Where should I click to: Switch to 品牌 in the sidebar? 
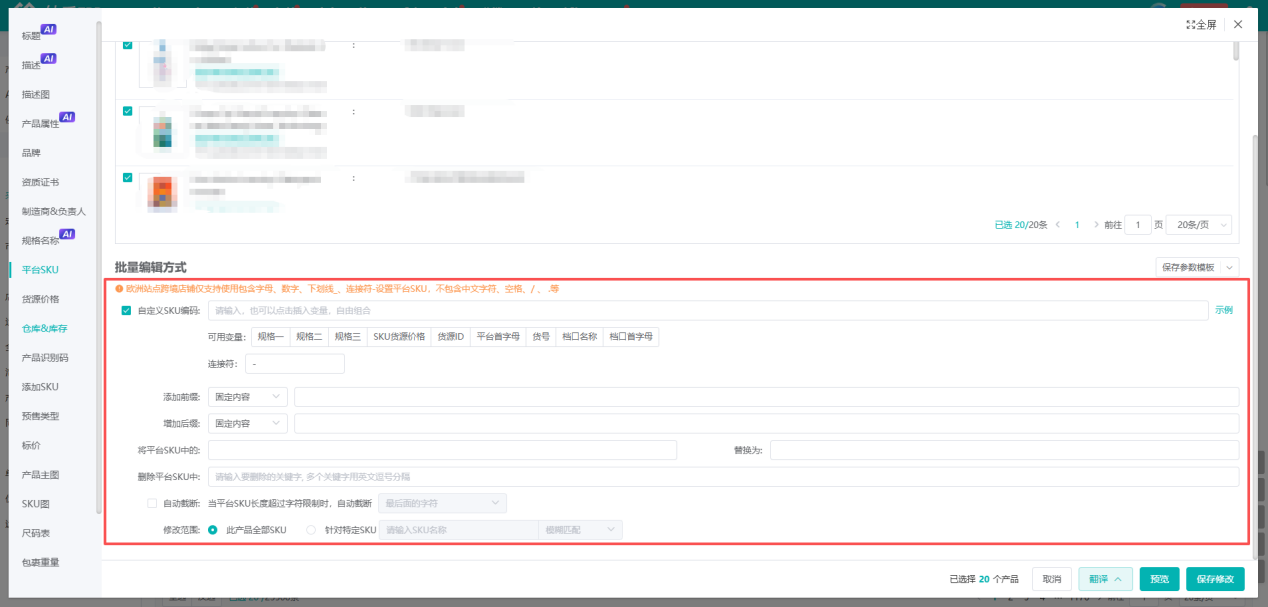tap(32, 153)
